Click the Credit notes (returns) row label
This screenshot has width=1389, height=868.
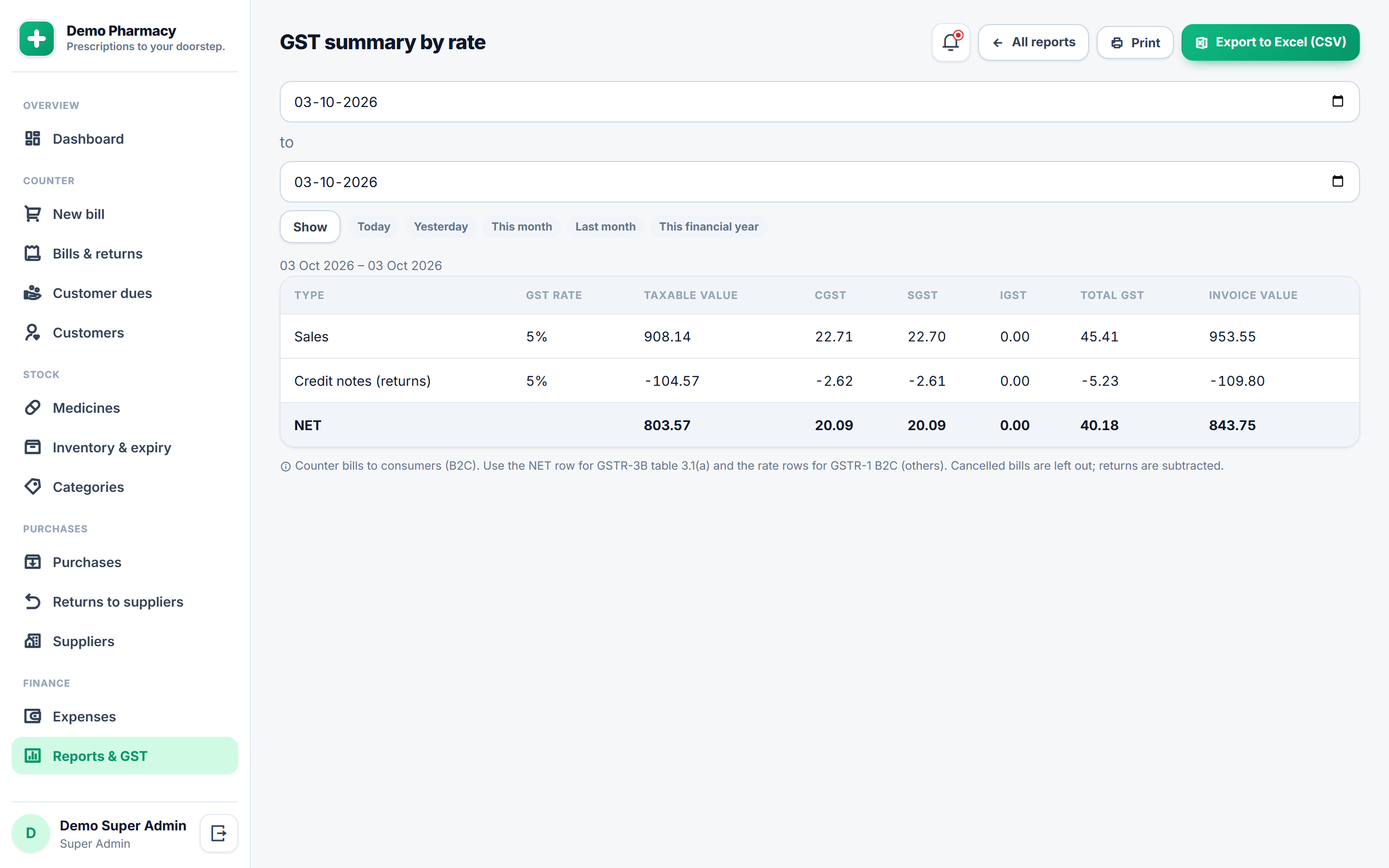(x=362, y=381)
